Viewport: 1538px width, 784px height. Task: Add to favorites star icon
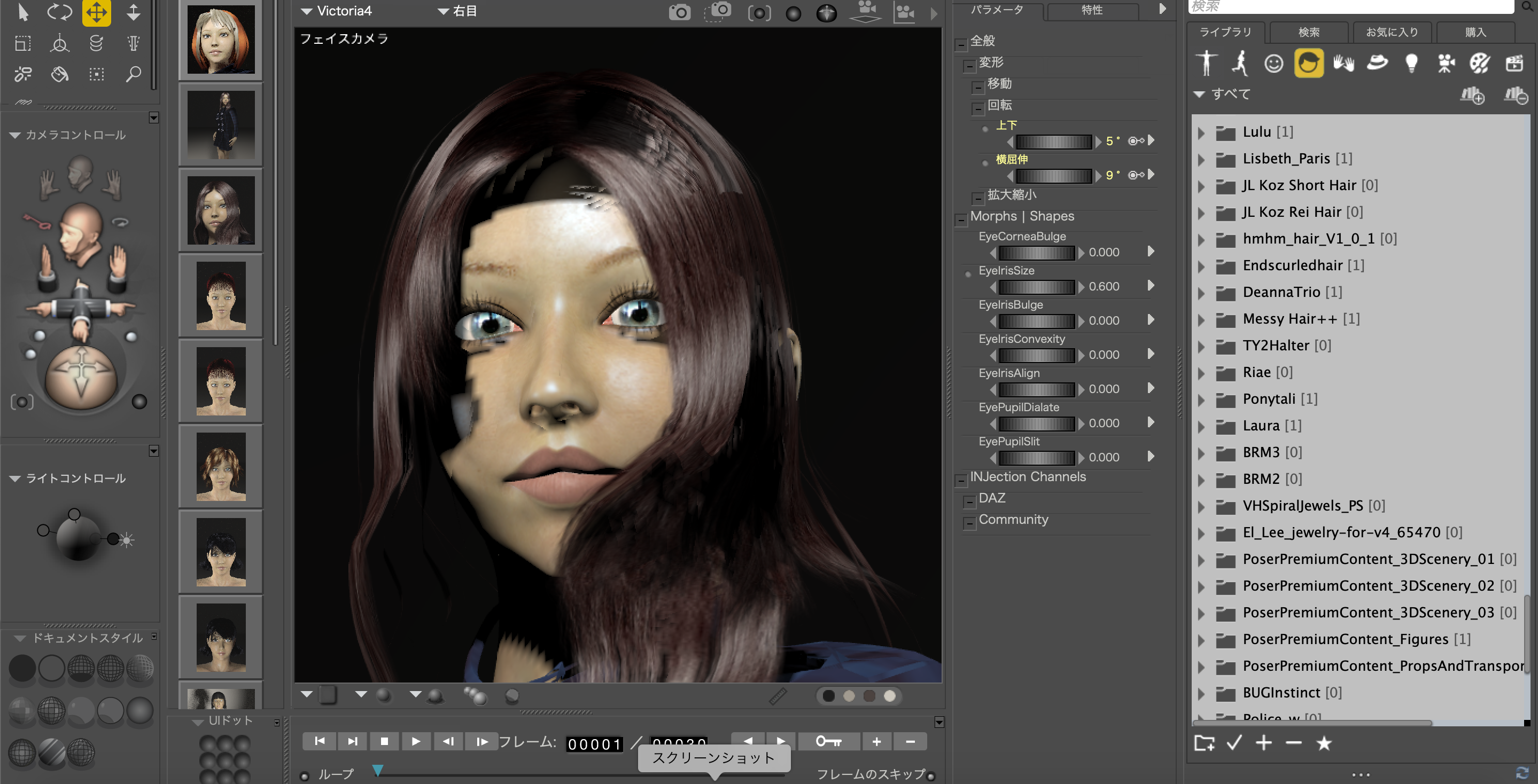(1324, 743)
